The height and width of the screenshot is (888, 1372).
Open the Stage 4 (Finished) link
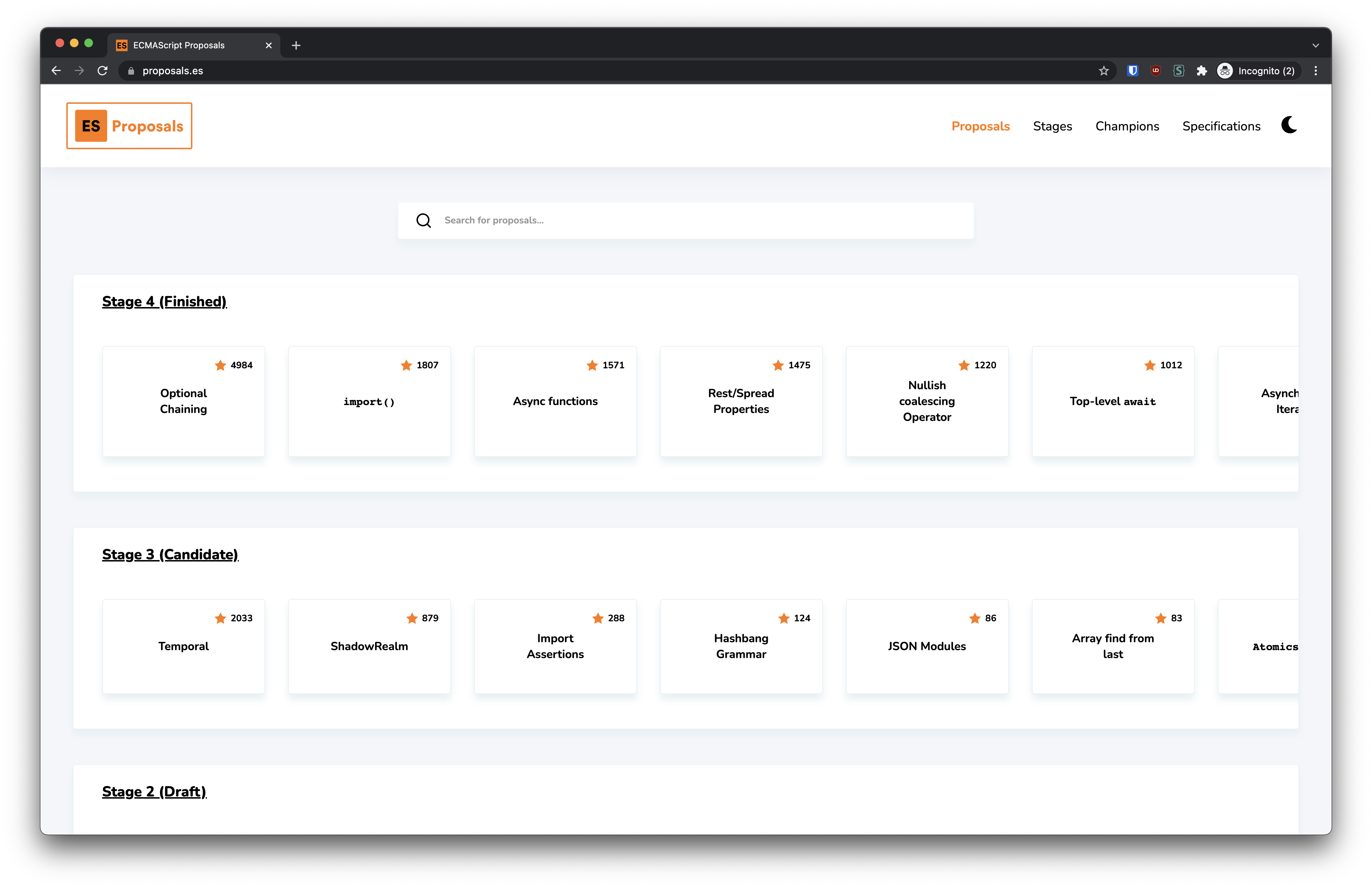[x=164, y=301]
